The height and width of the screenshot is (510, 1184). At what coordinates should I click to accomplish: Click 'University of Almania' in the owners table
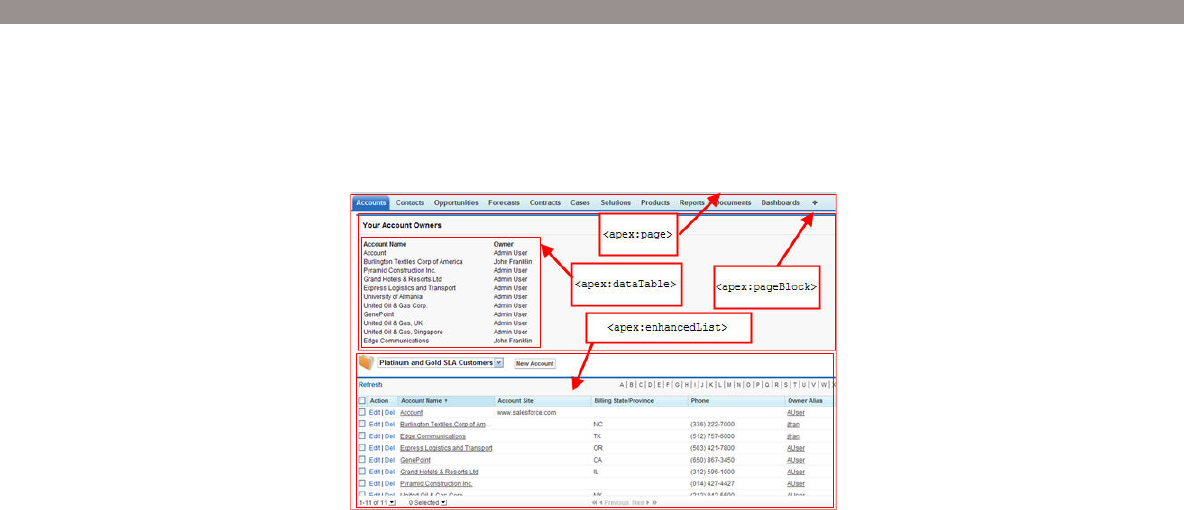click(393, 297)
